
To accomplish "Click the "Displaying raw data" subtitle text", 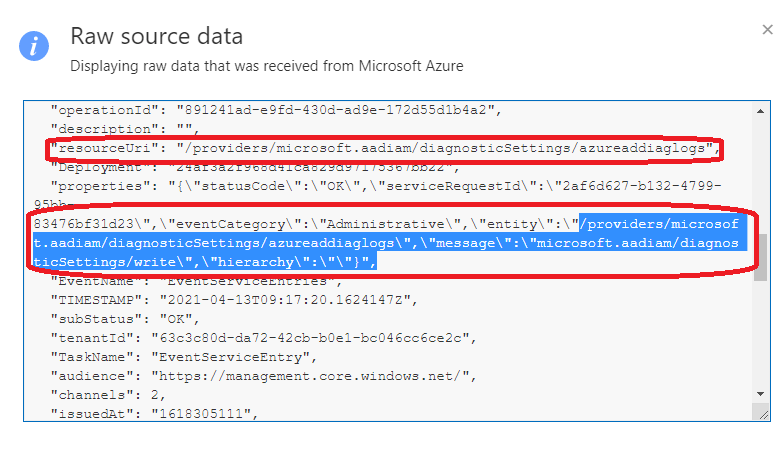I will 266,66.
